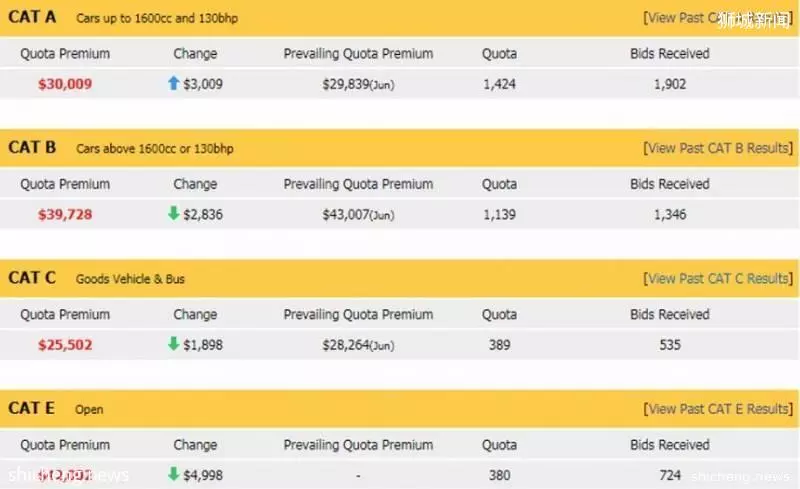The height and width of the screenshot is (489, 800).
Task: Select the CAT E heading
Action: [31, 408]
